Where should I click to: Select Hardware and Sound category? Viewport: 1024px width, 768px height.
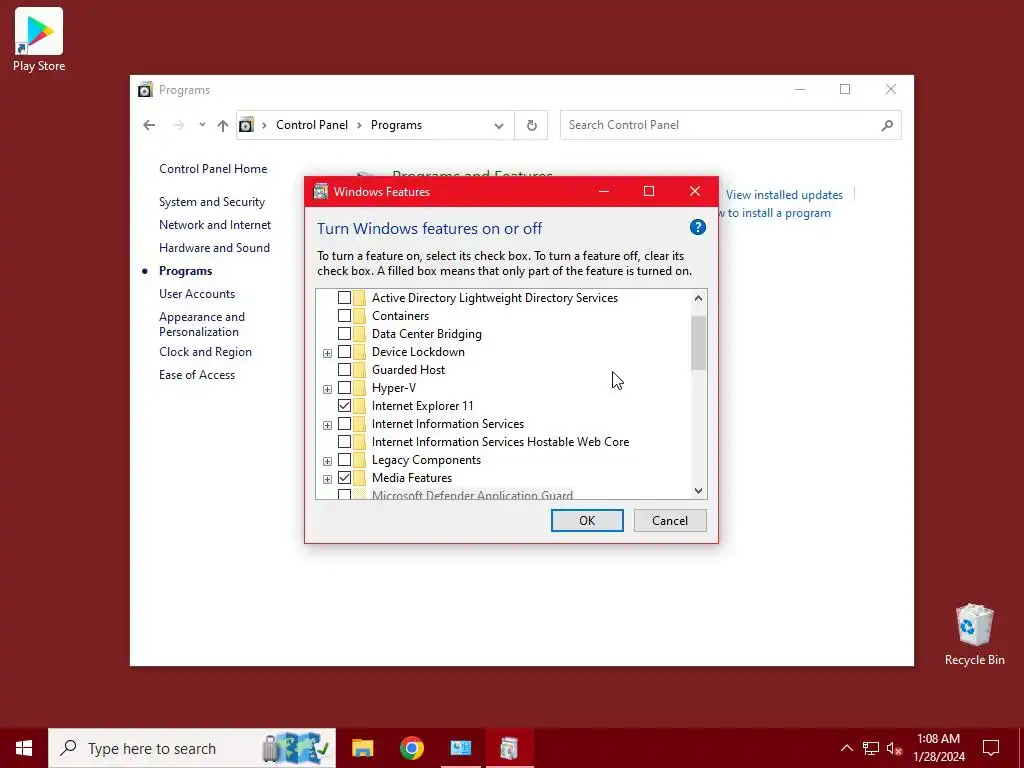214,248
